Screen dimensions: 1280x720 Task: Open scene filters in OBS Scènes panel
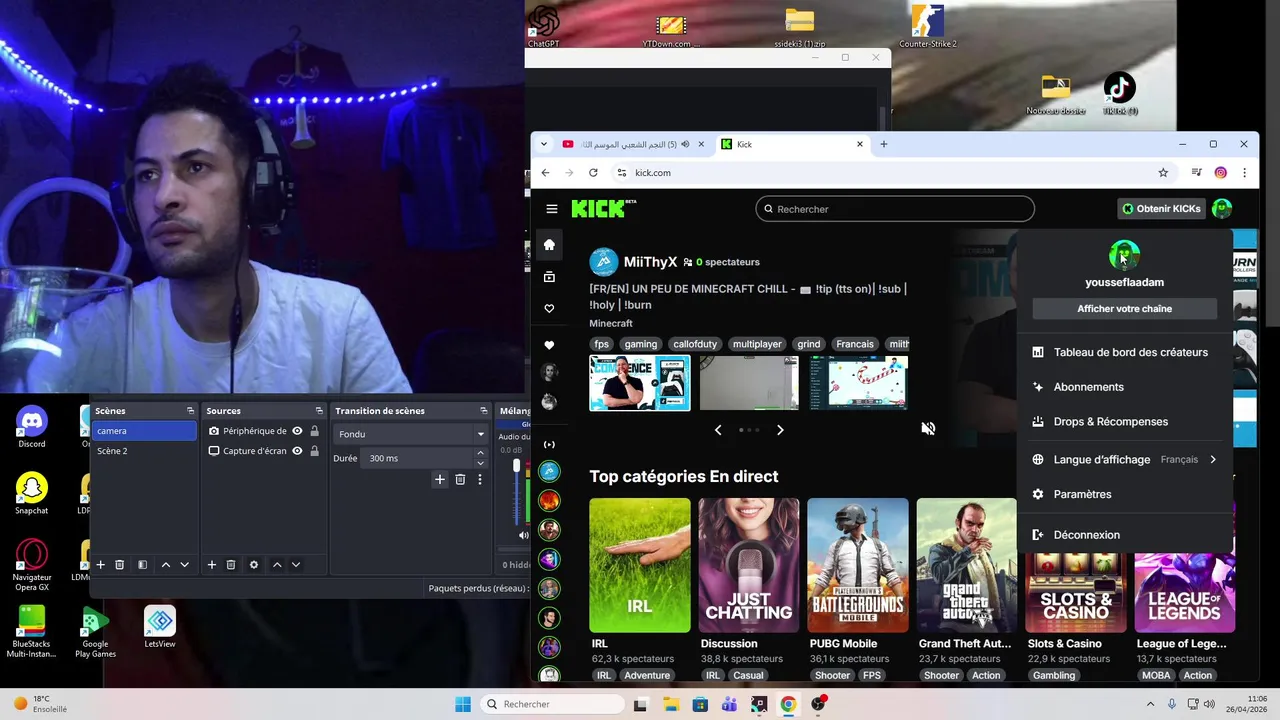(x=142, y=565)
